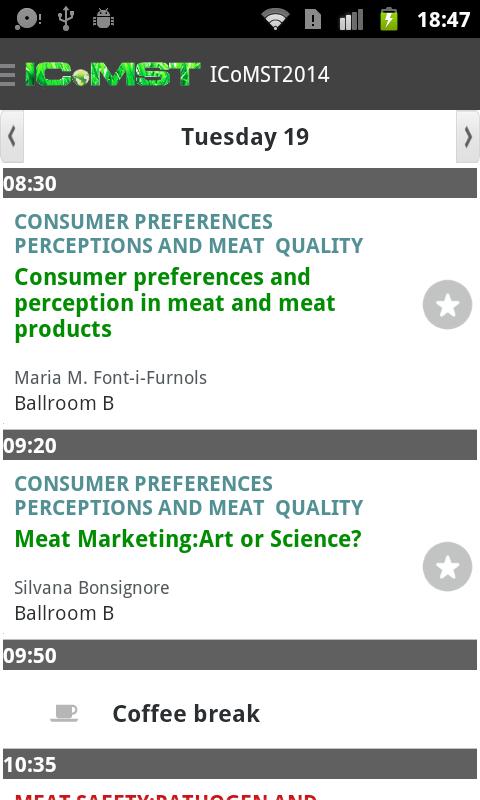Tap the Wi-Fi status icon
Image resolution: width=480 pixels, height=800 pixels.
[x=275, y=19]
